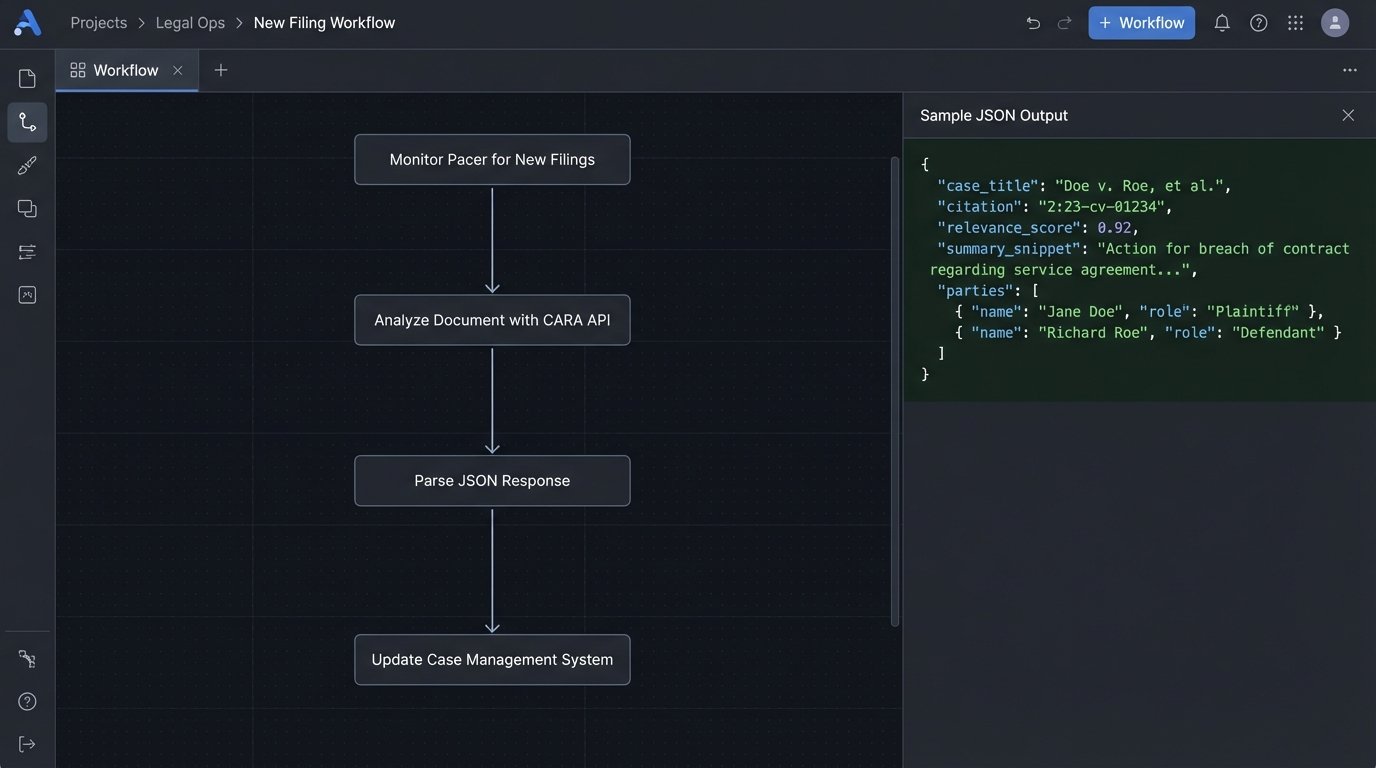
Task: Click the blue + Workflow button
Action: (x=1141, y=23)
